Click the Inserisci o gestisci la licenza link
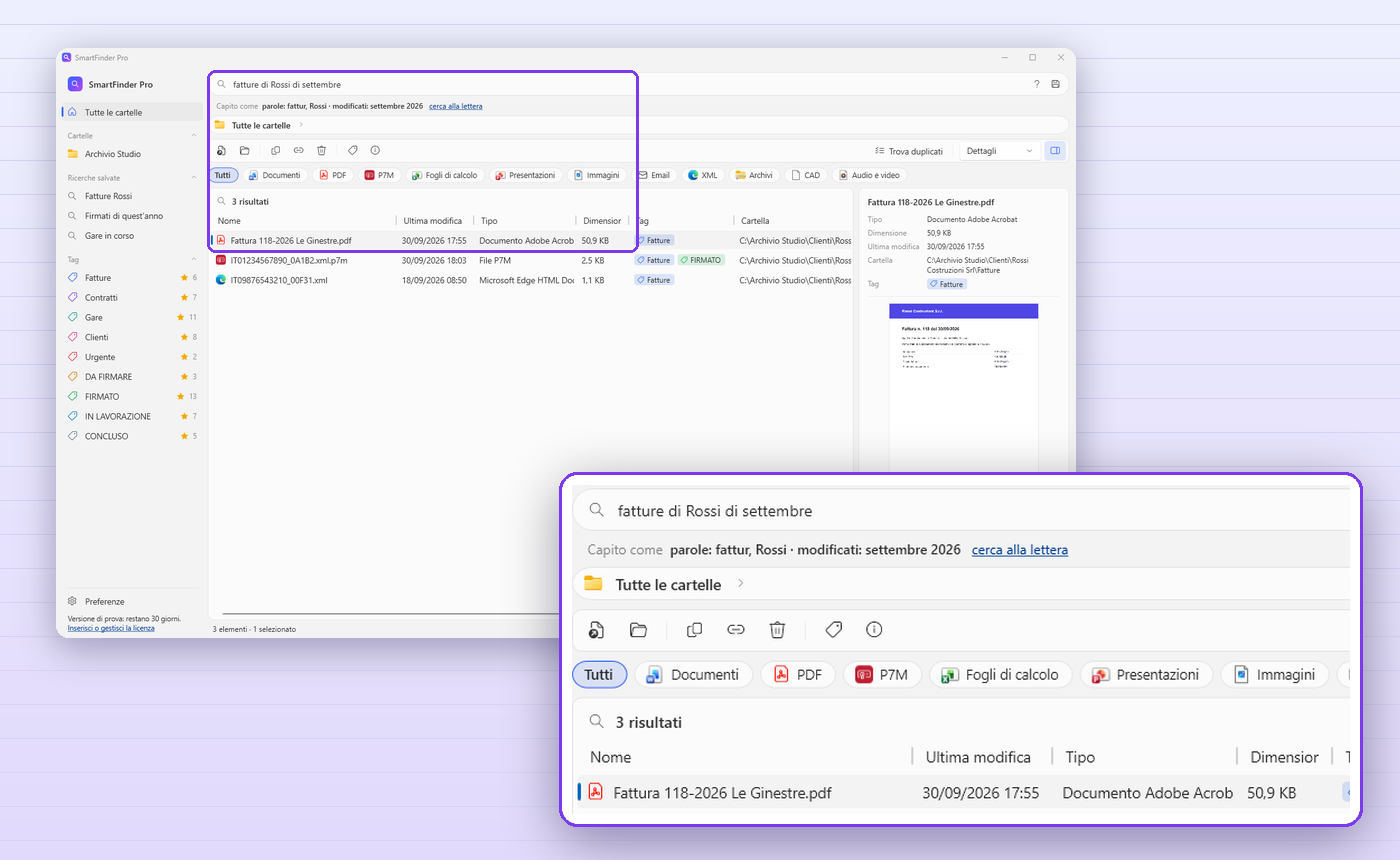 111,628
